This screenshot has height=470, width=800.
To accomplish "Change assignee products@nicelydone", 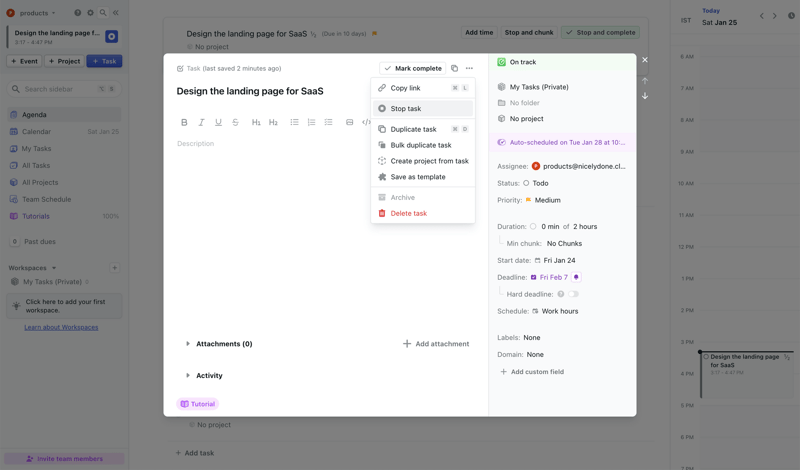I will (579, 166).
